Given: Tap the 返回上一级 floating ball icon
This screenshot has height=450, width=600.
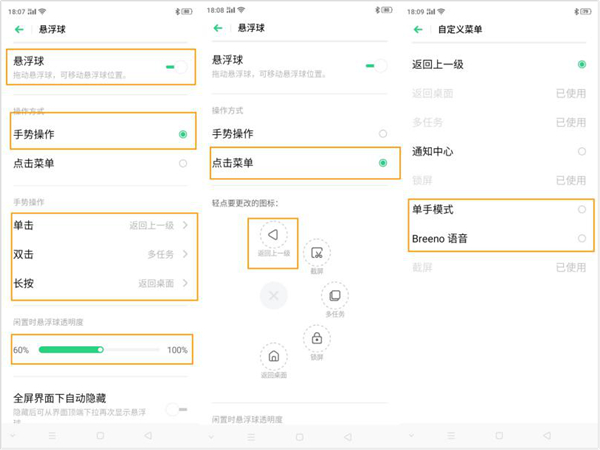Looking at the screenshot, I should click(272, 235).
